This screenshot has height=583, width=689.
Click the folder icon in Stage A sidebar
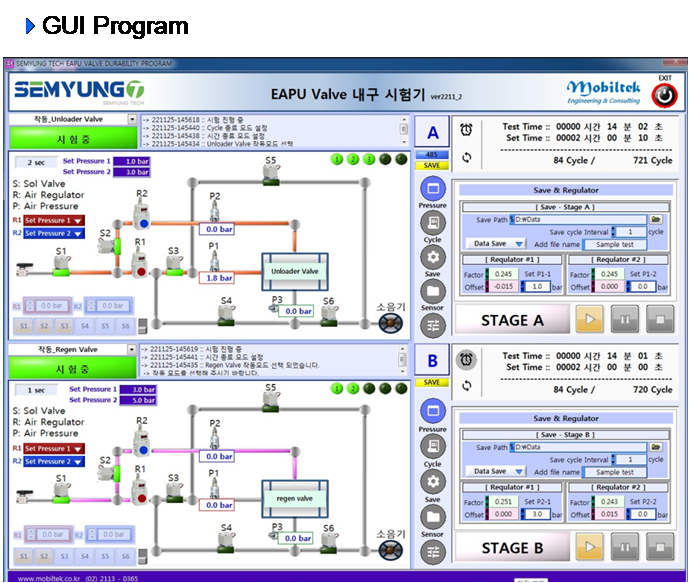[433, 291]
